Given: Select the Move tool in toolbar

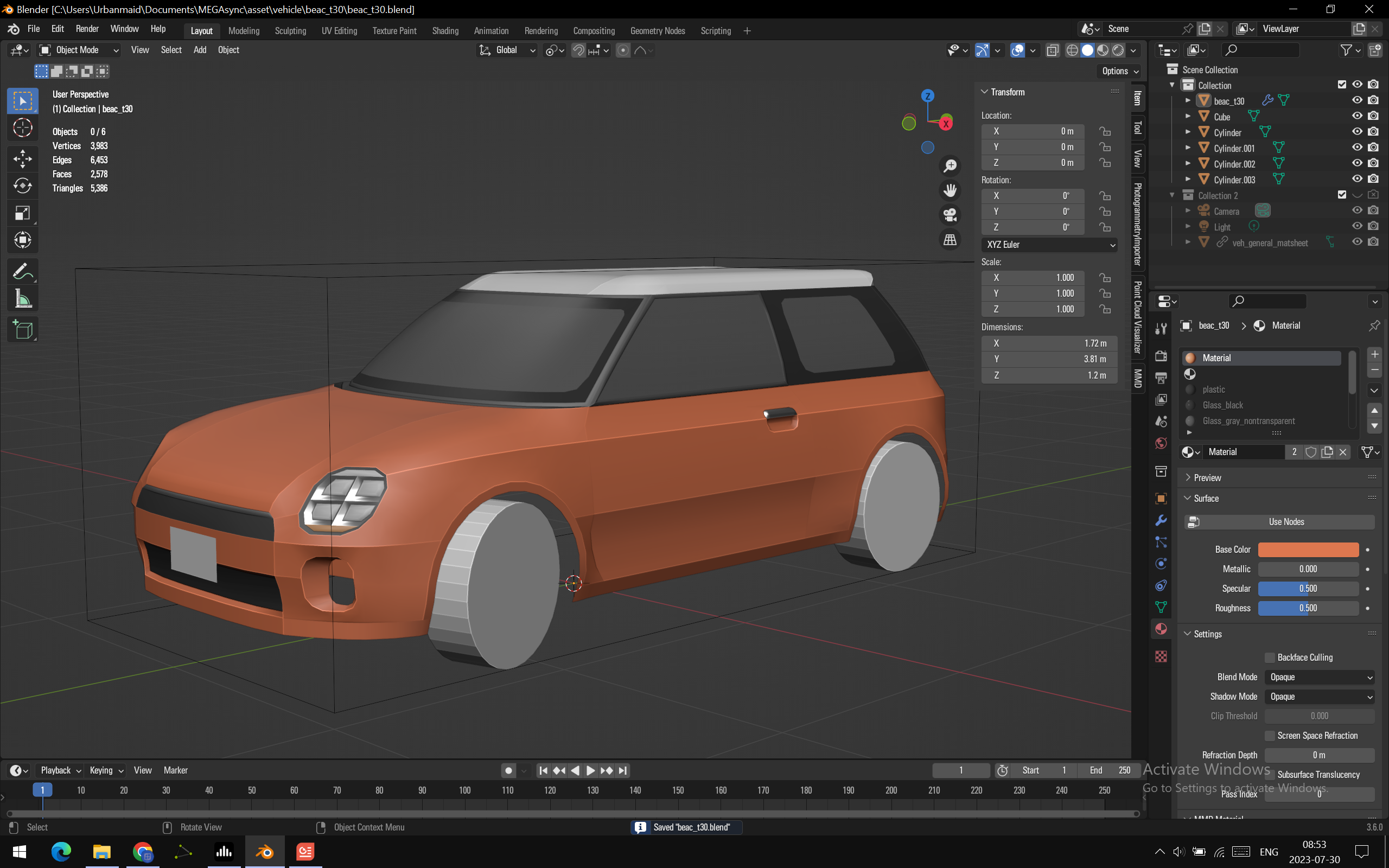Looking at the screenshot, I should coord(22,158).
